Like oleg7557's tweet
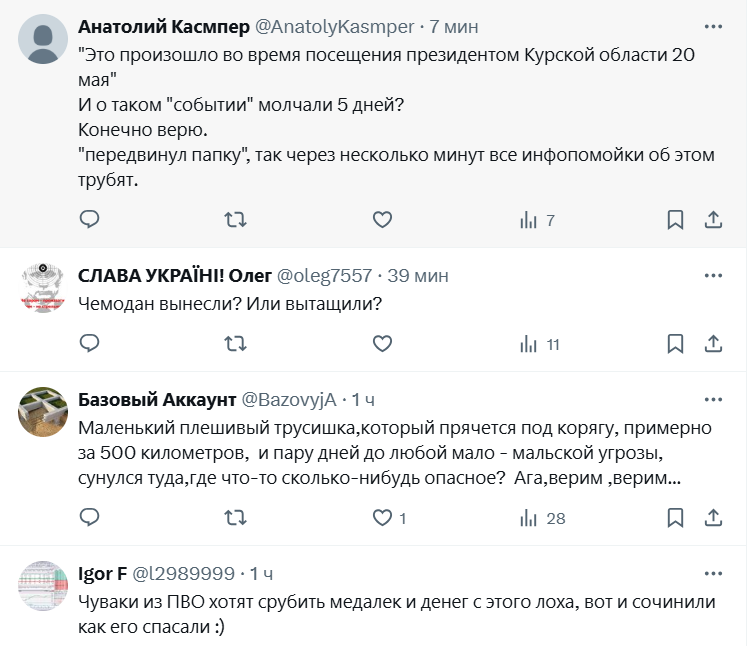The width and height of the screenshot is (748, 646). 381,344
